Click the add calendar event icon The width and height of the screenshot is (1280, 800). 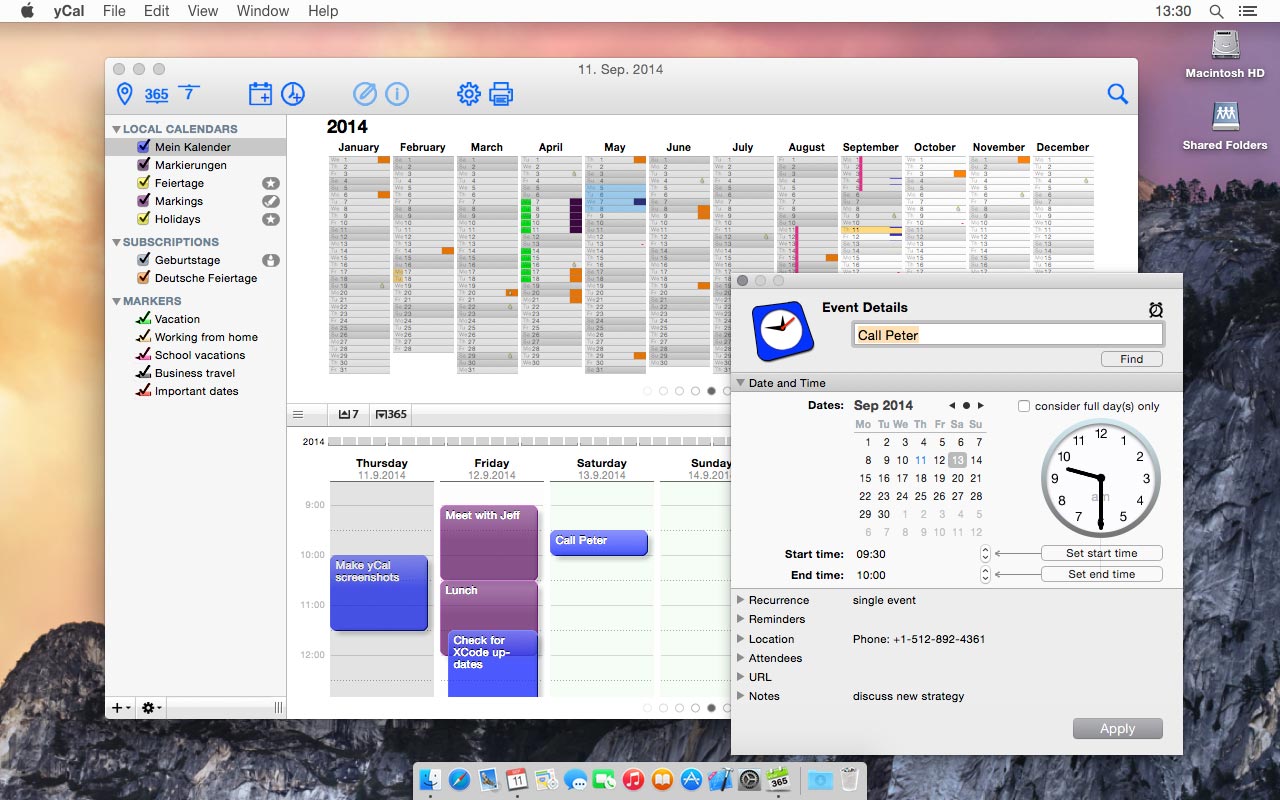[260, 94]
